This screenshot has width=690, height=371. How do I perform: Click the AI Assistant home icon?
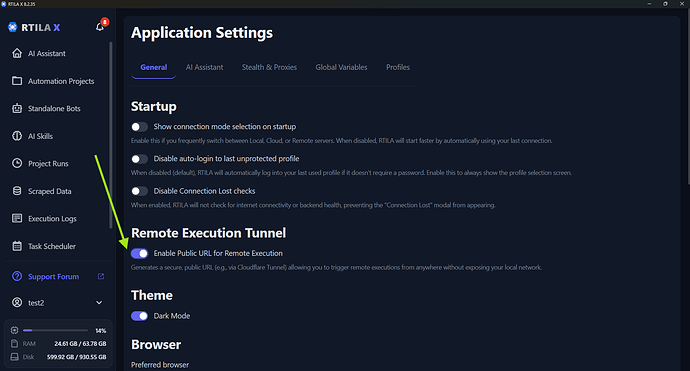[17, 53]
